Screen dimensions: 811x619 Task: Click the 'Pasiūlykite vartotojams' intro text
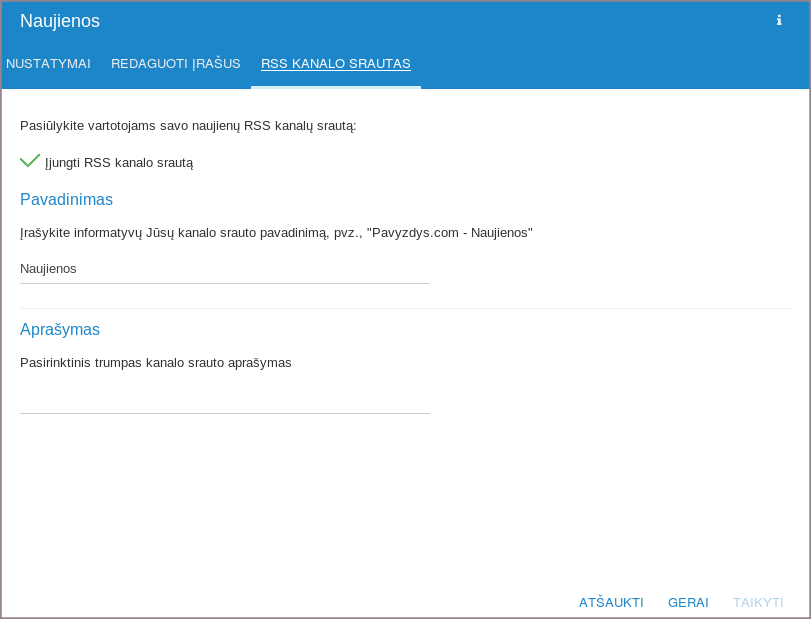(x=188, y=125)
